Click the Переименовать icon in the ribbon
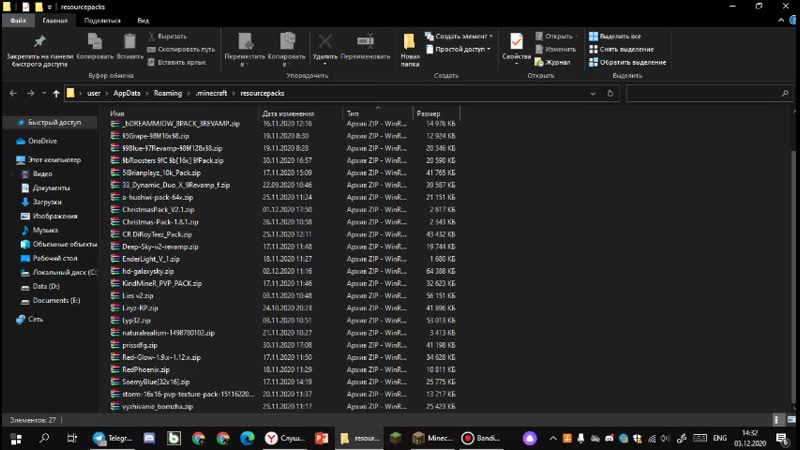Screen dimensions: 800x450 [x=365, y=41]
